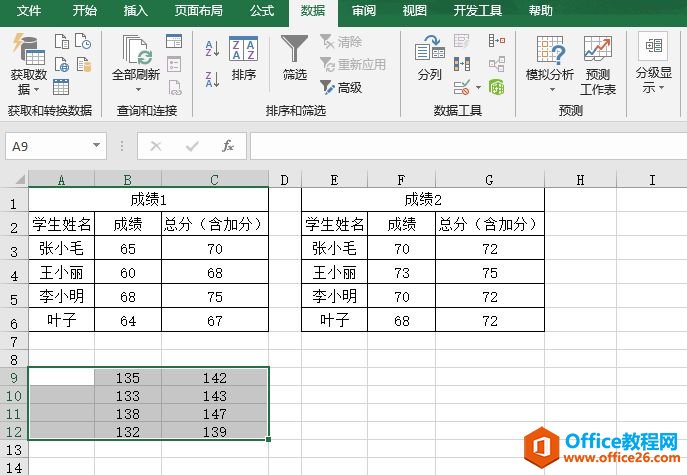
Task: Switch to the Page Layout (页面布局) tab
Action: coord(198,11)
